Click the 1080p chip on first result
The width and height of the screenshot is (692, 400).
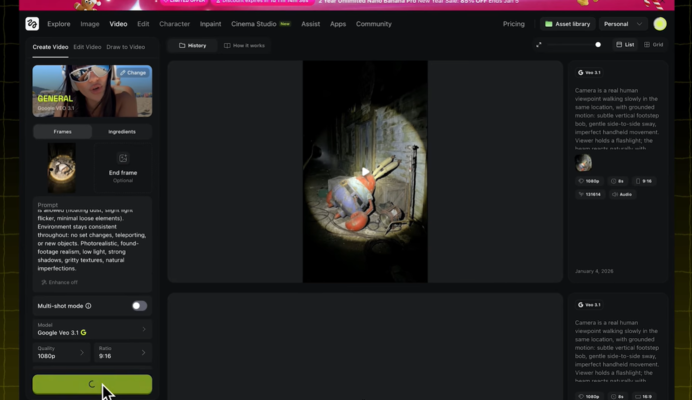coord(589,181)
